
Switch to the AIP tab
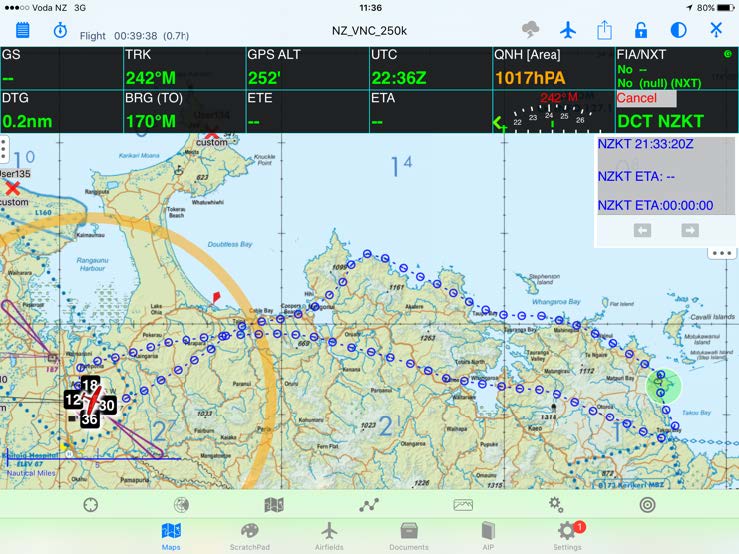[488, 536]
